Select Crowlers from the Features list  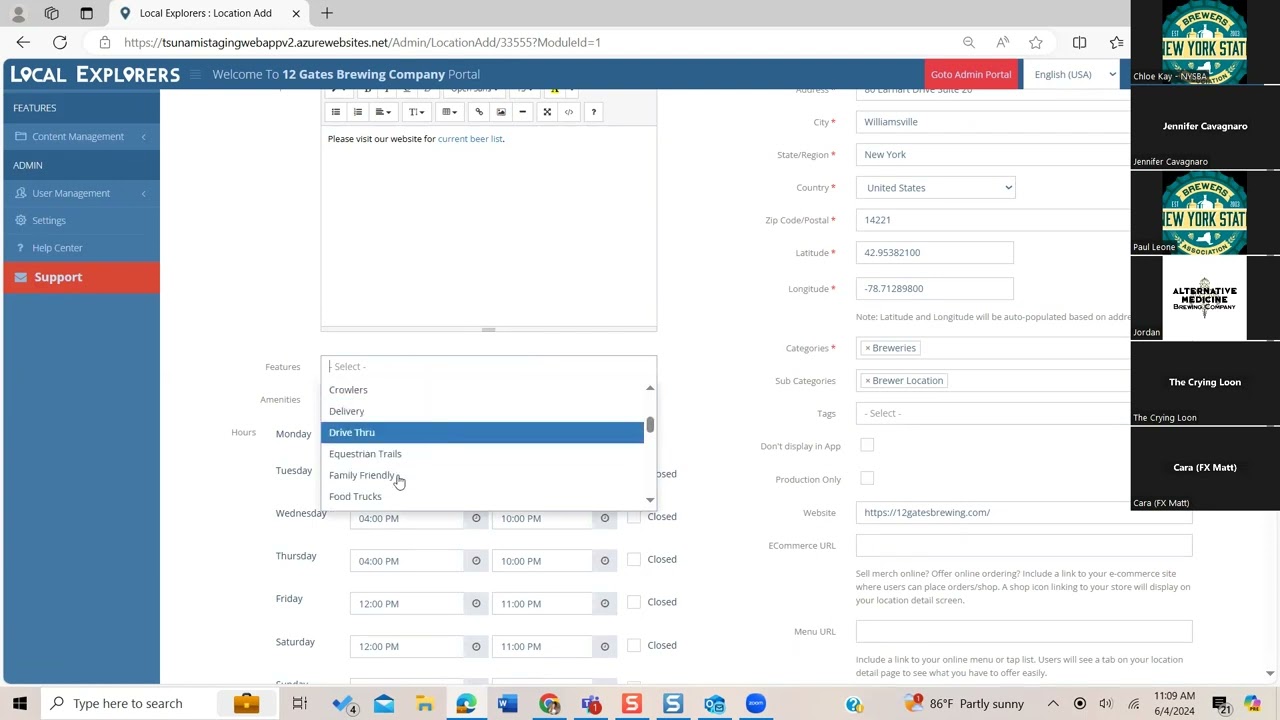[x=483, y=390]
